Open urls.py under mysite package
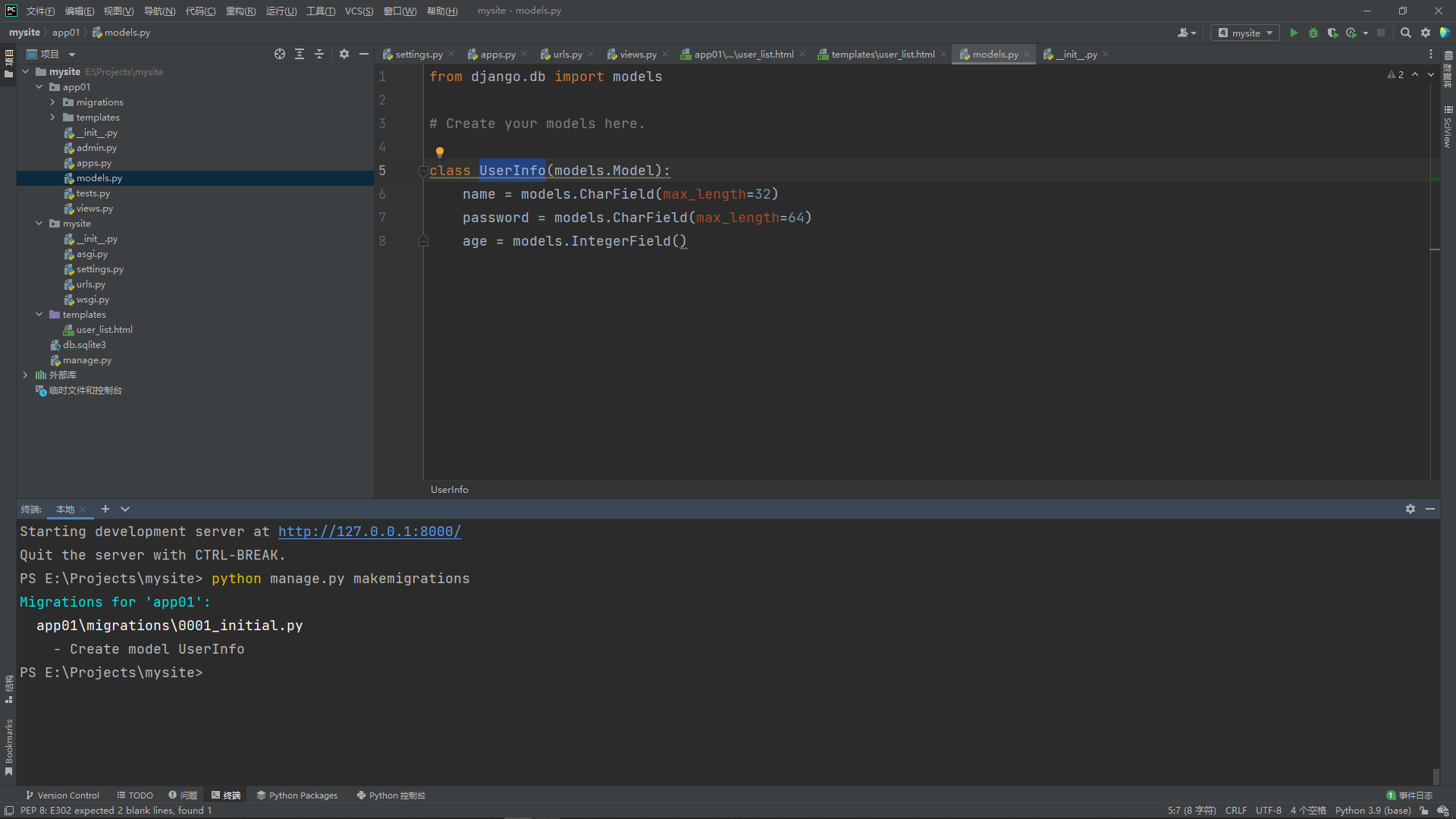This screenshot has width=1456, height=819. tap(90, 284)
